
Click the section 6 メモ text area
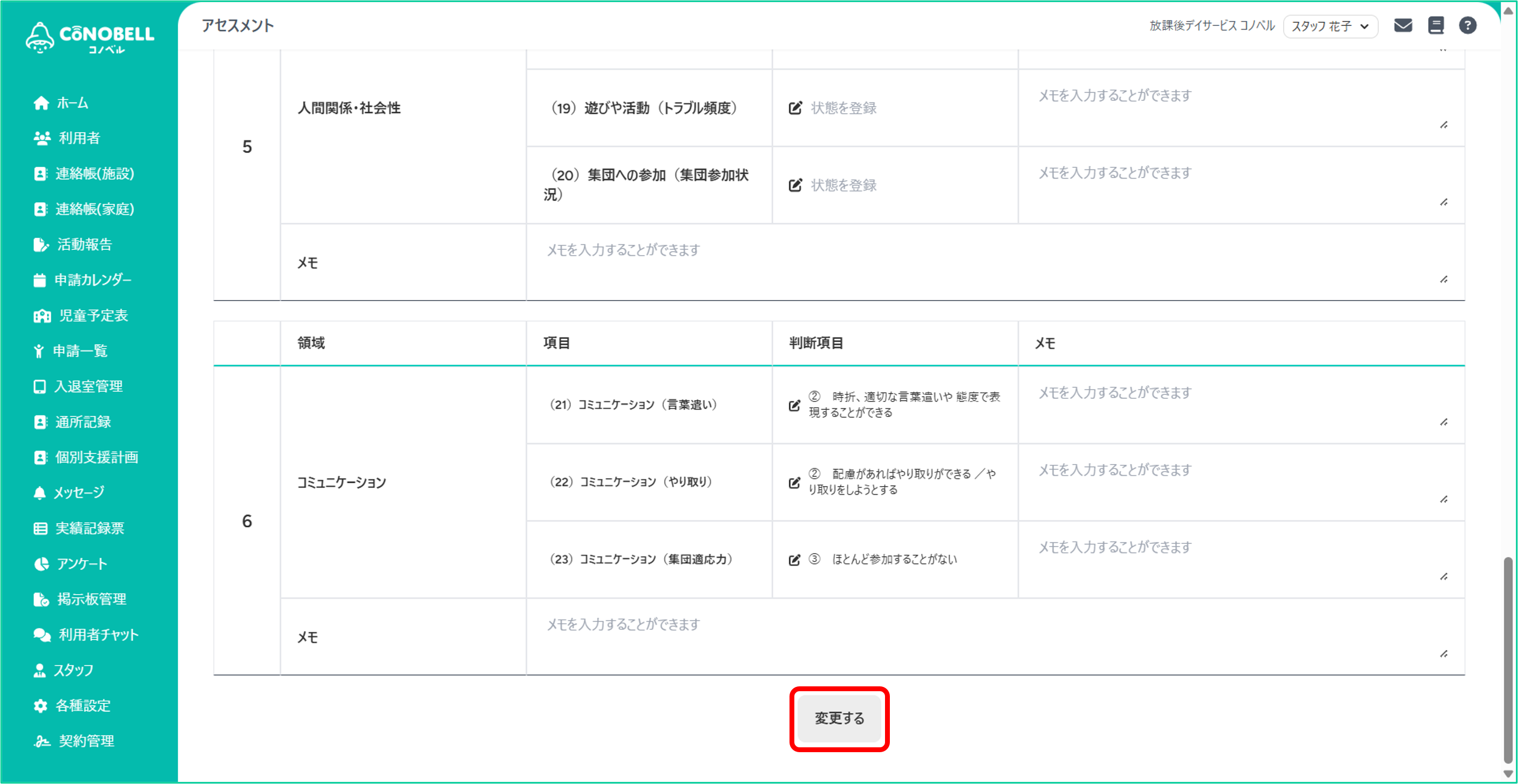click(x=995, y=637)
